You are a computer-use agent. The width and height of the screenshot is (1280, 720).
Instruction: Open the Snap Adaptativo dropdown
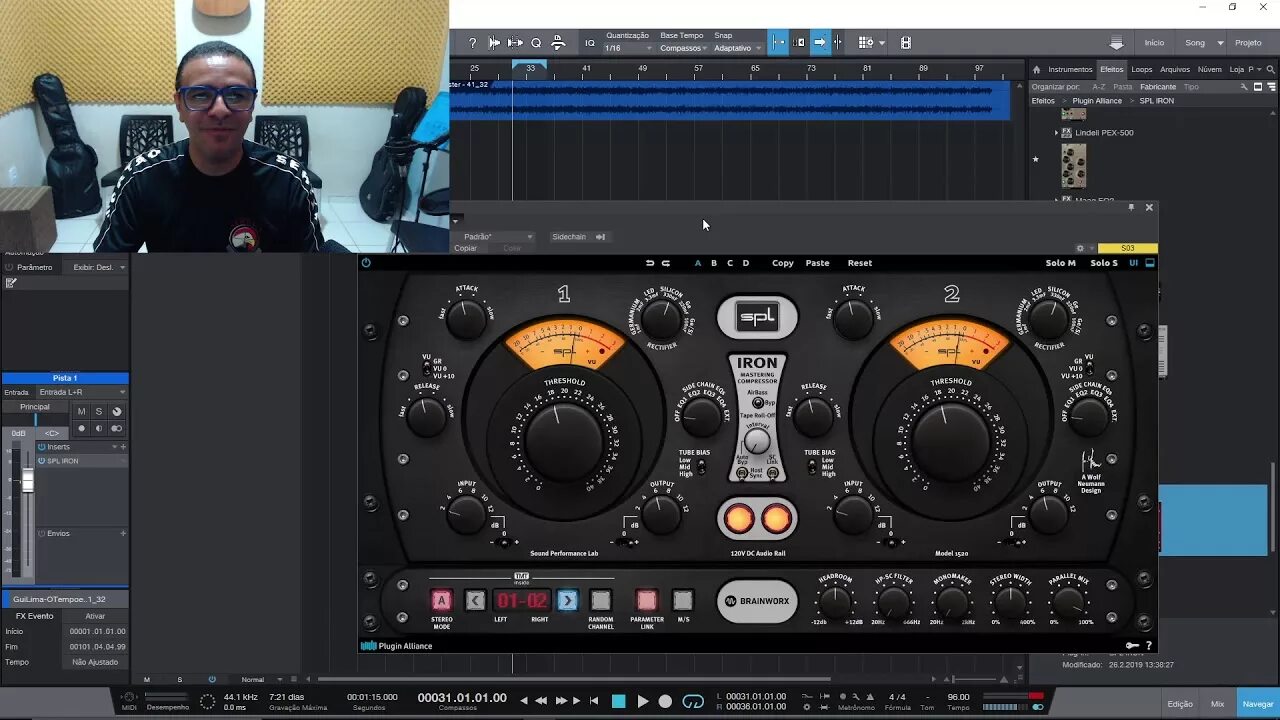coord(736,48)
